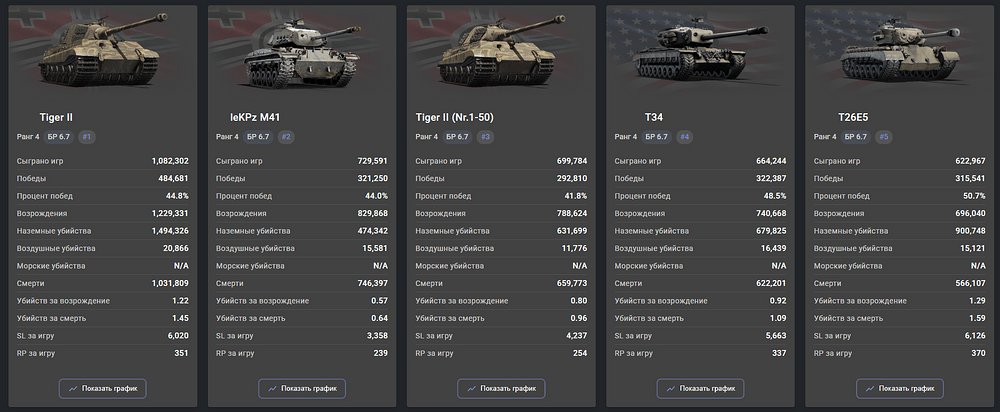
Task: Open the T26E5 tank picture
Action: [899, 50]
